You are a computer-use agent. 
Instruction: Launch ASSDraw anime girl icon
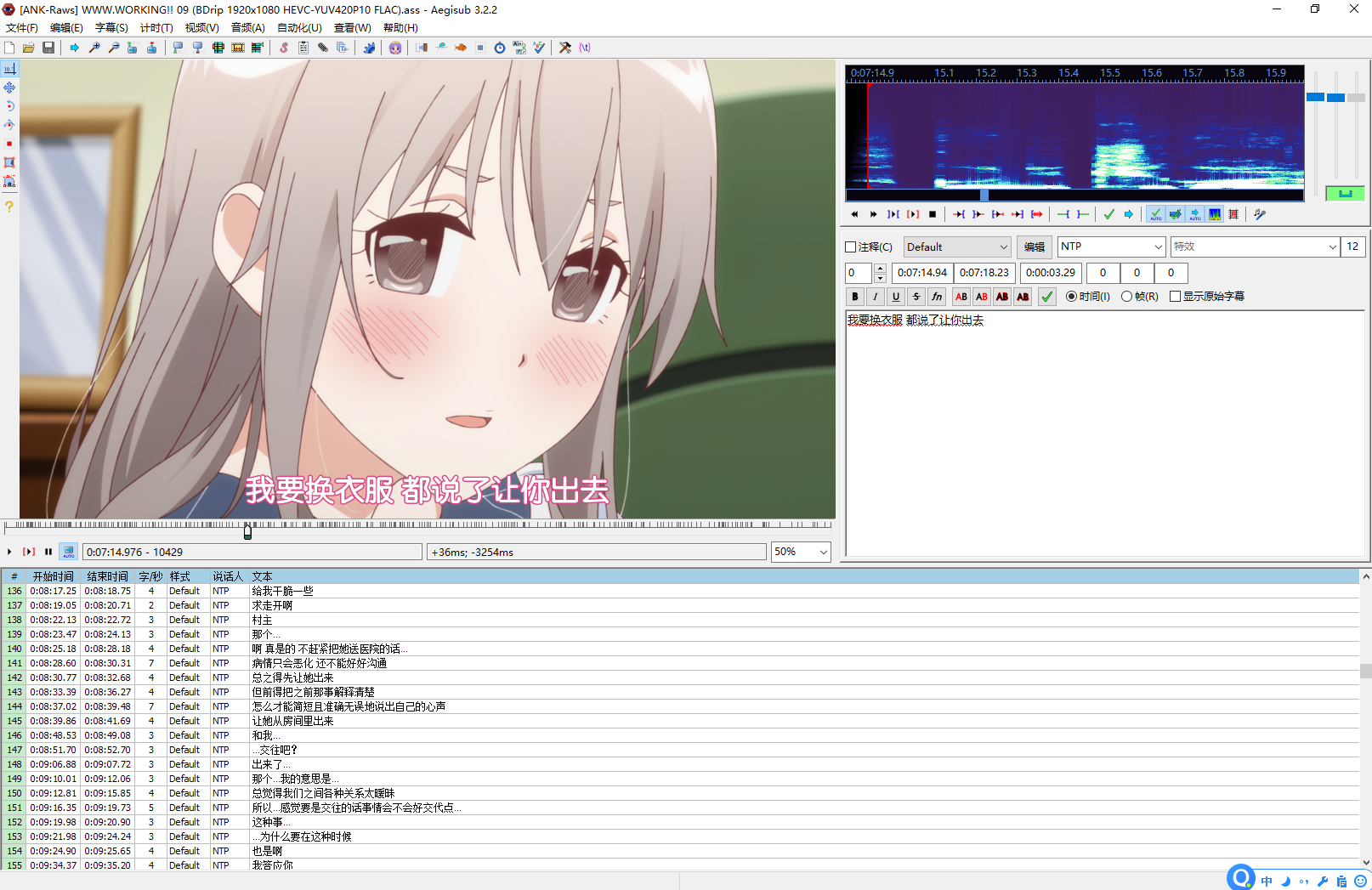(395, 48)
